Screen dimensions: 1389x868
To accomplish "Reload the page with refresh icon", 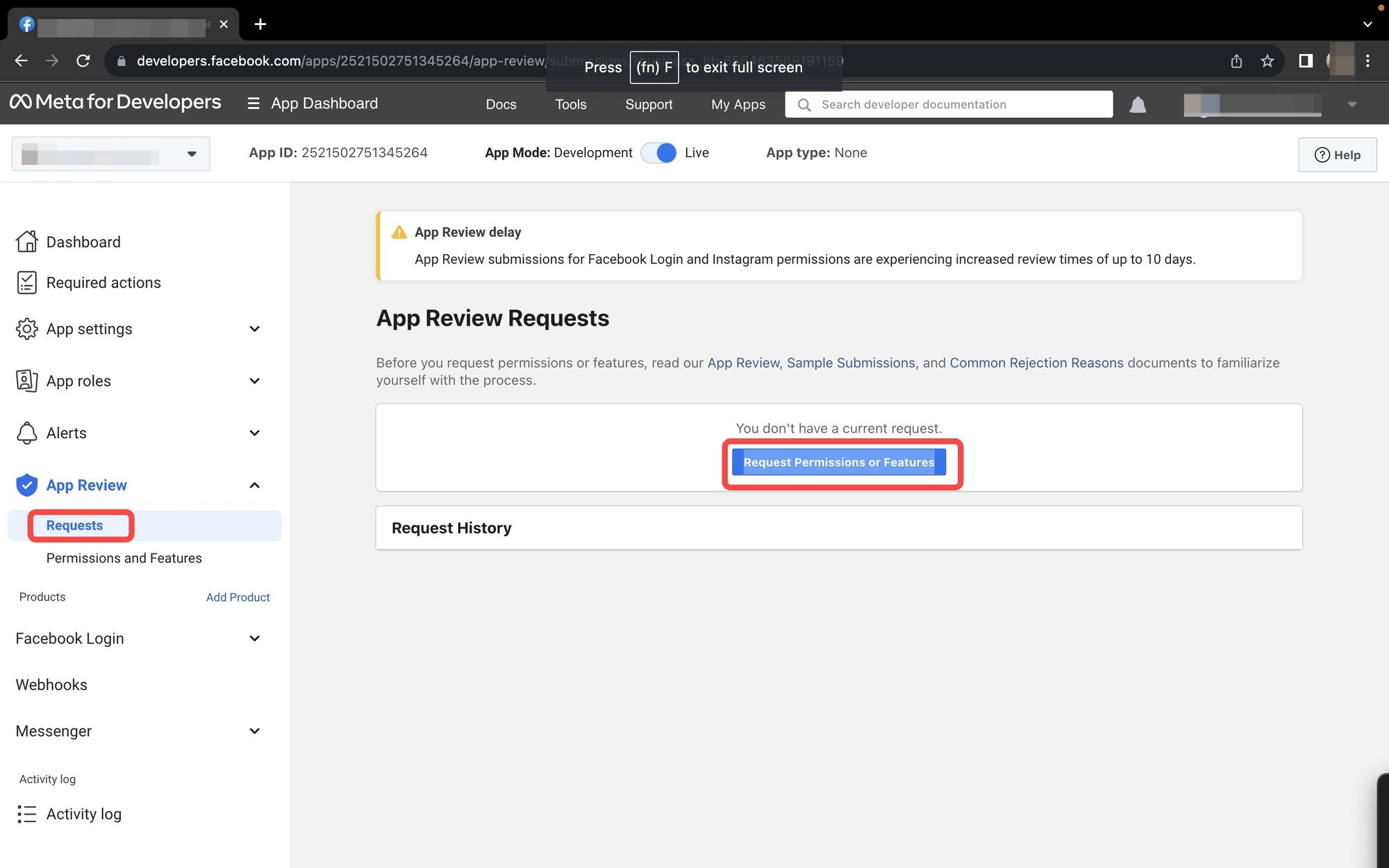I will (83, 61).
